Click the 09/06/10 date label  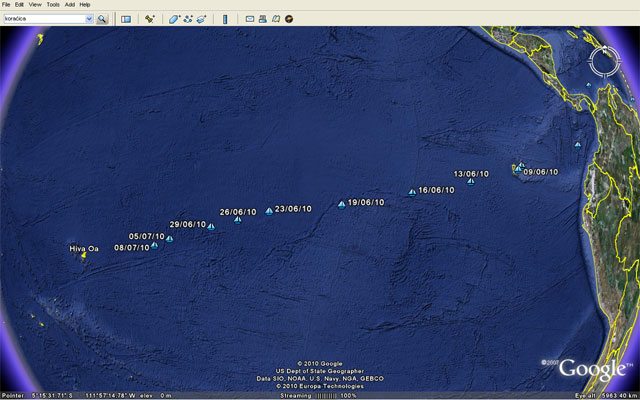pyautogui.click(x=540, y=172)
